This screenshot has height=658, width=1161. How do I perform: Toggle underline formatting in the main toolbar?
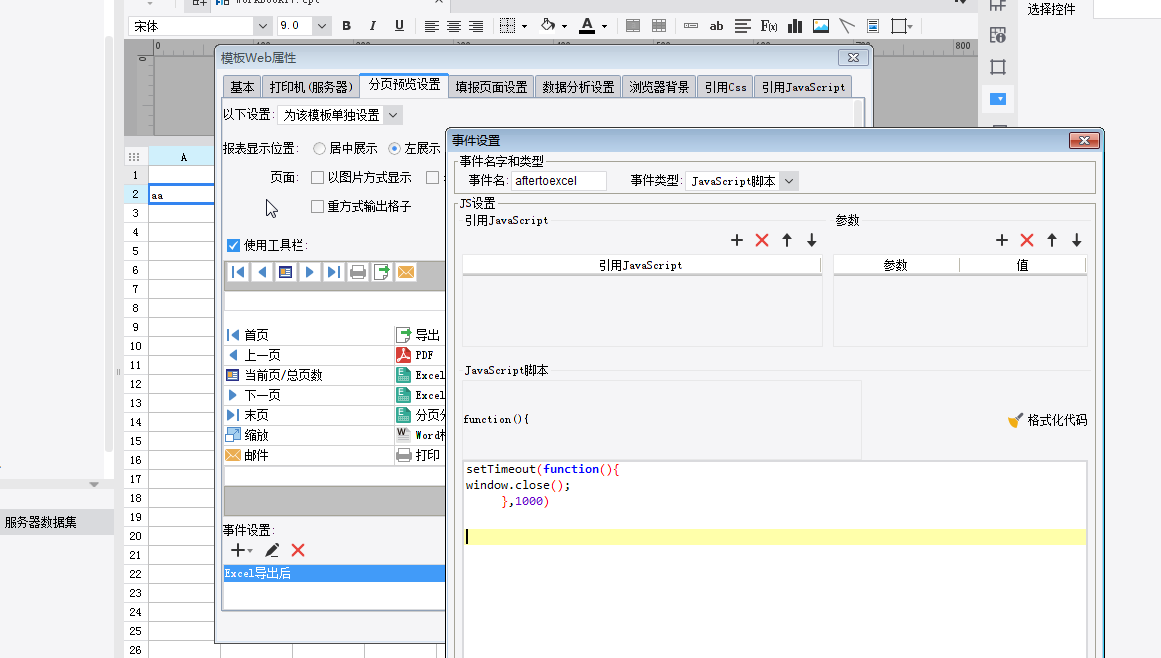(x=399, y=26)
